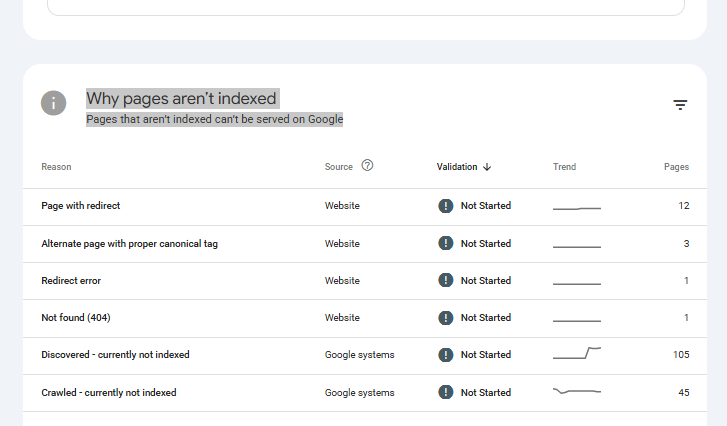Click the trend sparkline for Discovered row
The width and height of the screenshot is (727, 426).
[577, 353]
